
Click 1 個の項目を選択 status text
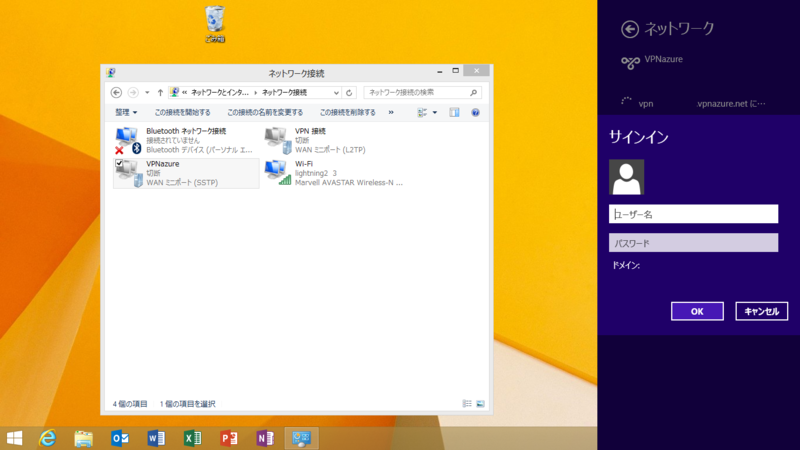[187, 404]
